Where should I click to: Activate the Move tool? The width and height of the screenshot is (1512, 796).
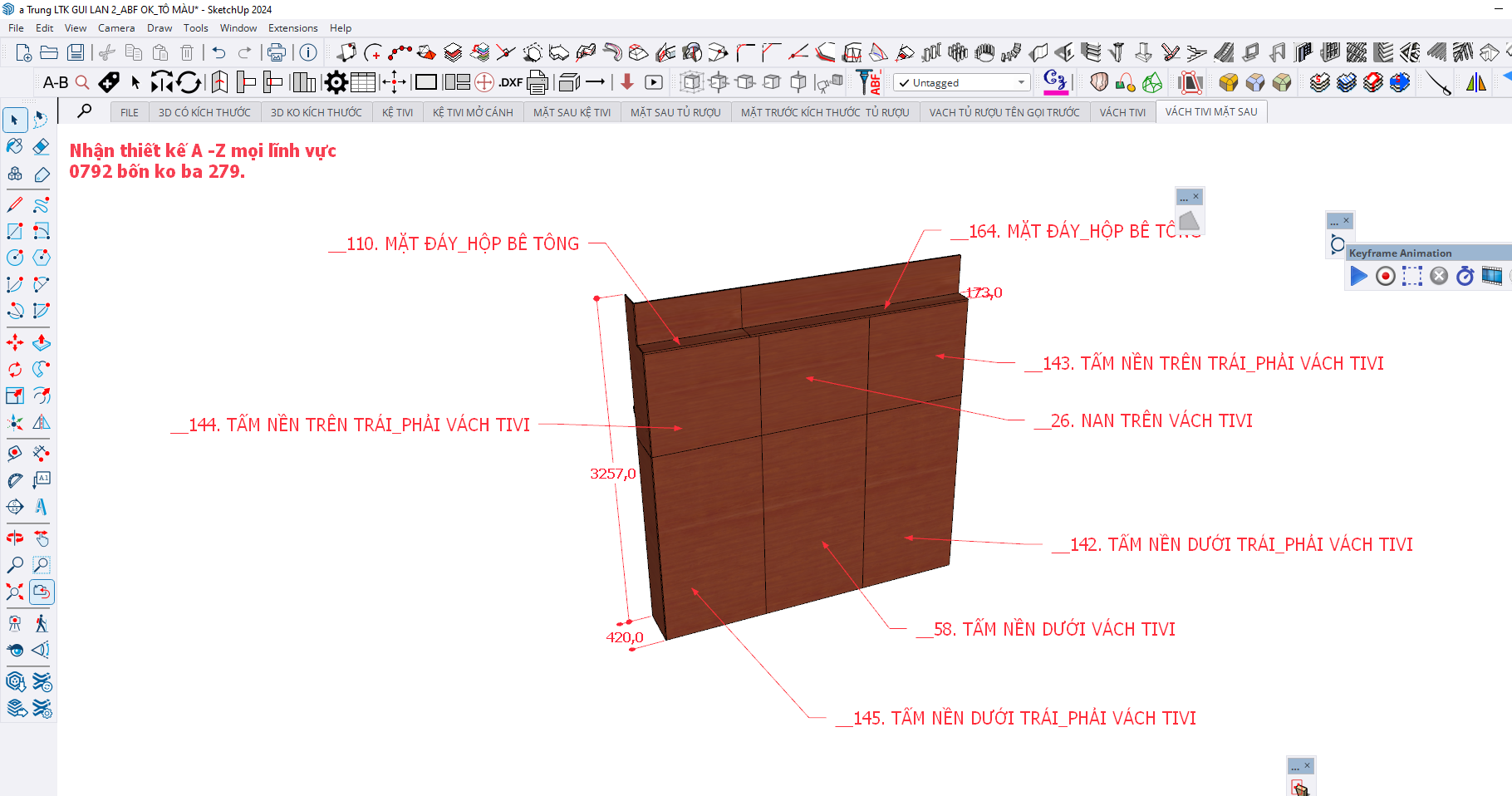[15, 342]
